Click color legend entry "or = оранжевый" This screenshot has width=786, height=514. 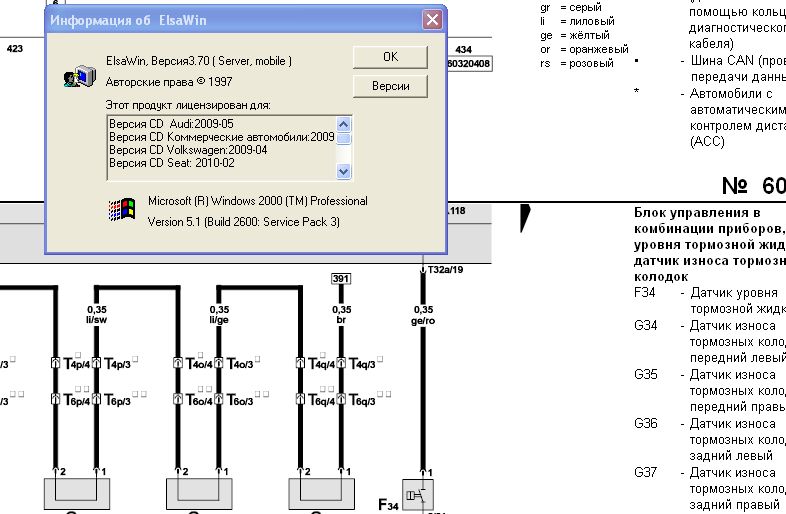click(x=584, y=49)
